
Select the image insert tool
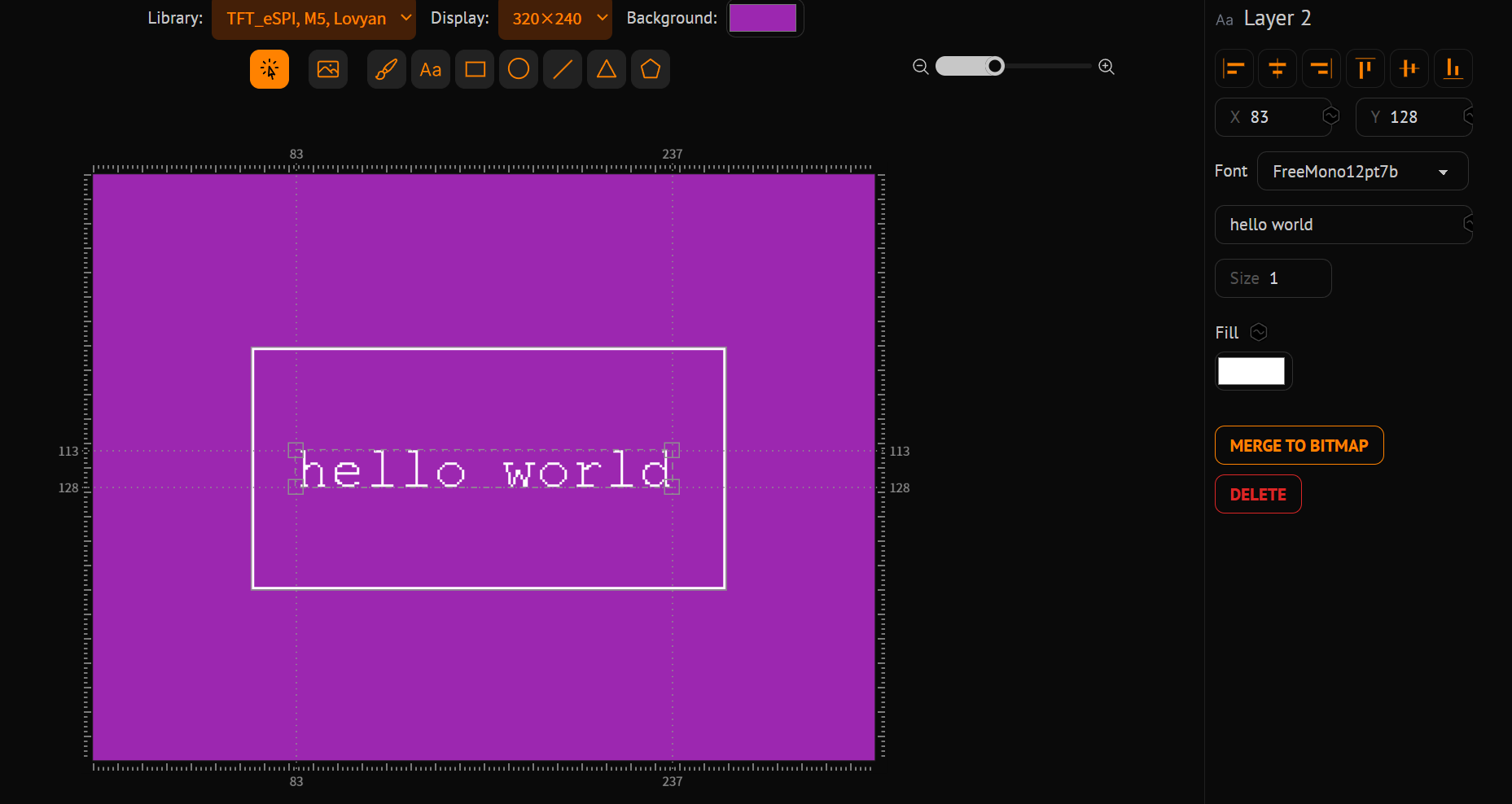click(x=328, y=69)
